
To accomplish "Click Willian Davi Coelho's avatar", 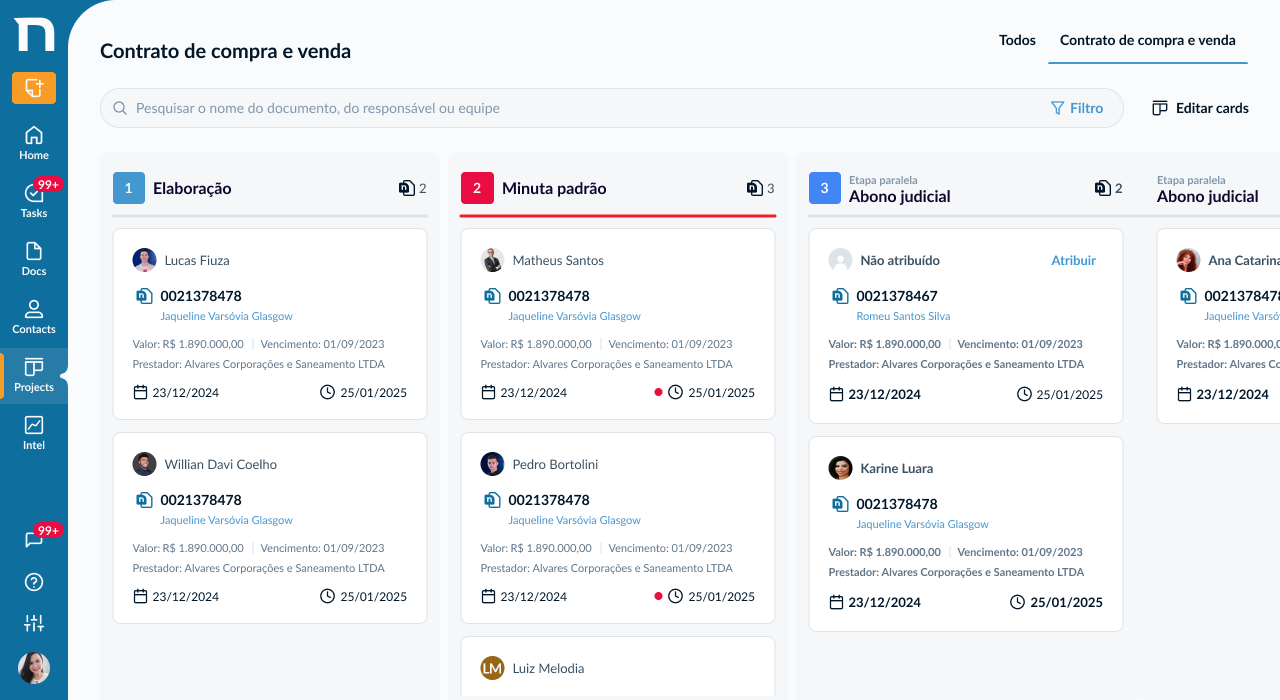I will click(144, 464).
